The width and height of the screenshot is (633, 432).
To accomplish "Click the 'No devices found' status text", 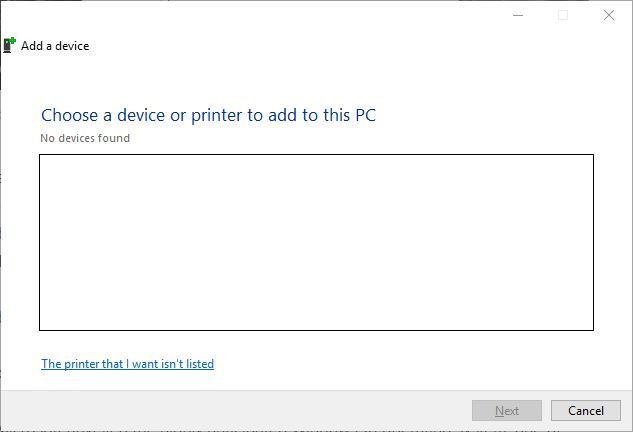I will 85,138.
